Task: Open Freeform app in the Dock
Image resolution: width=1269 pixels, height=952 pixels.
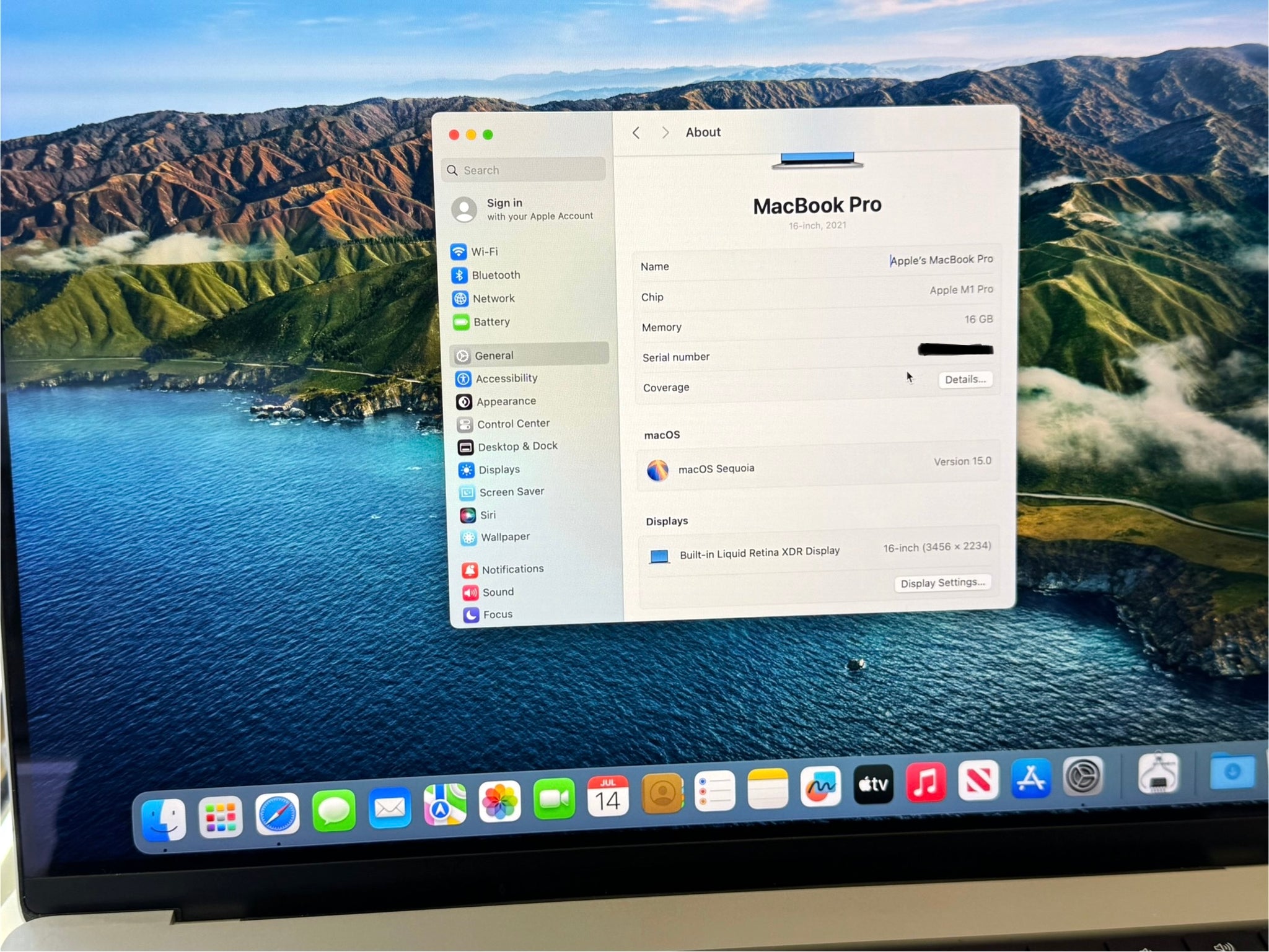Action: point(820,787)
